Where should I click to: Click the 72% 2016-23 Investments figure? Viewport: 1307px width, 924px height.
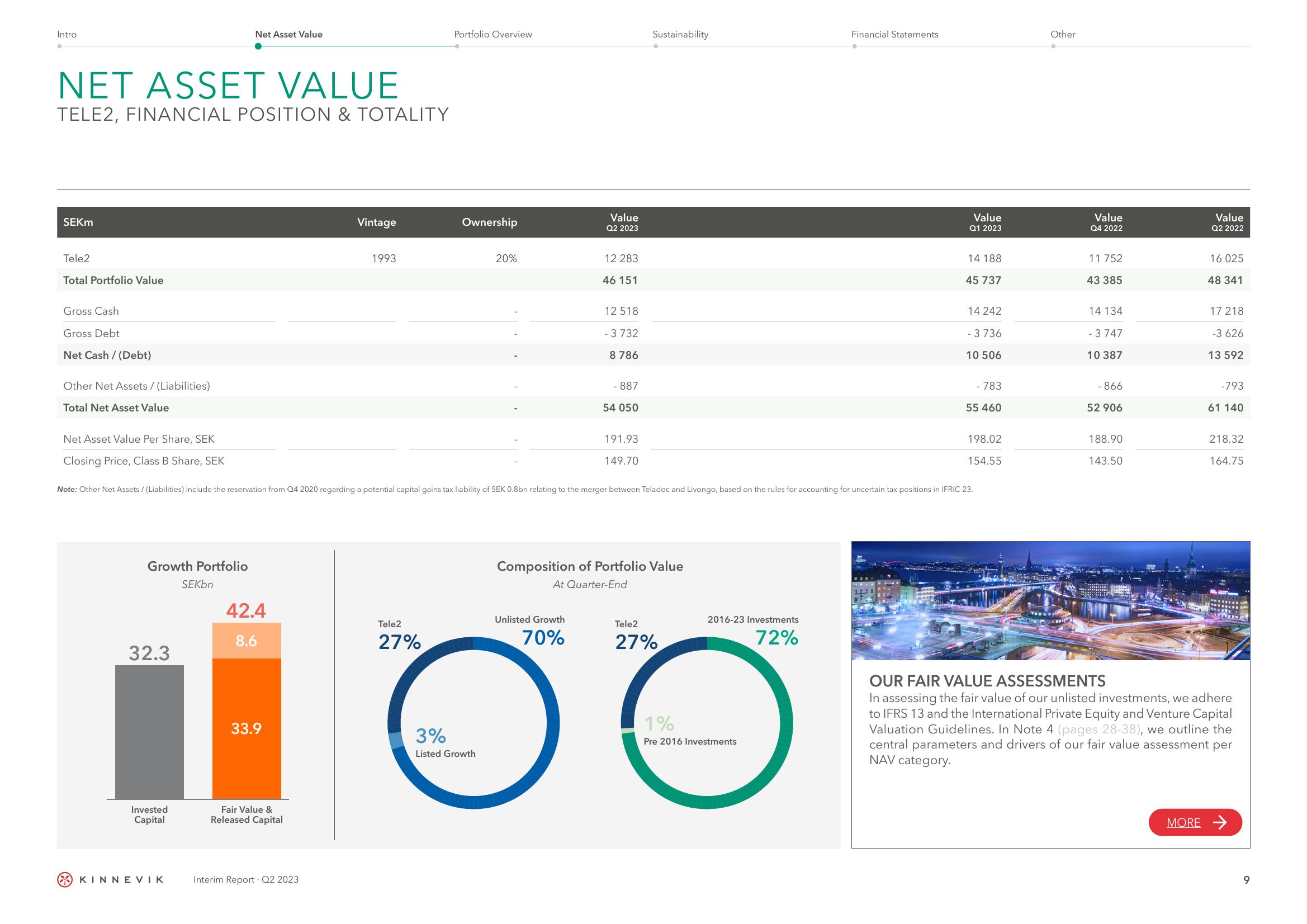coord(777,638)
